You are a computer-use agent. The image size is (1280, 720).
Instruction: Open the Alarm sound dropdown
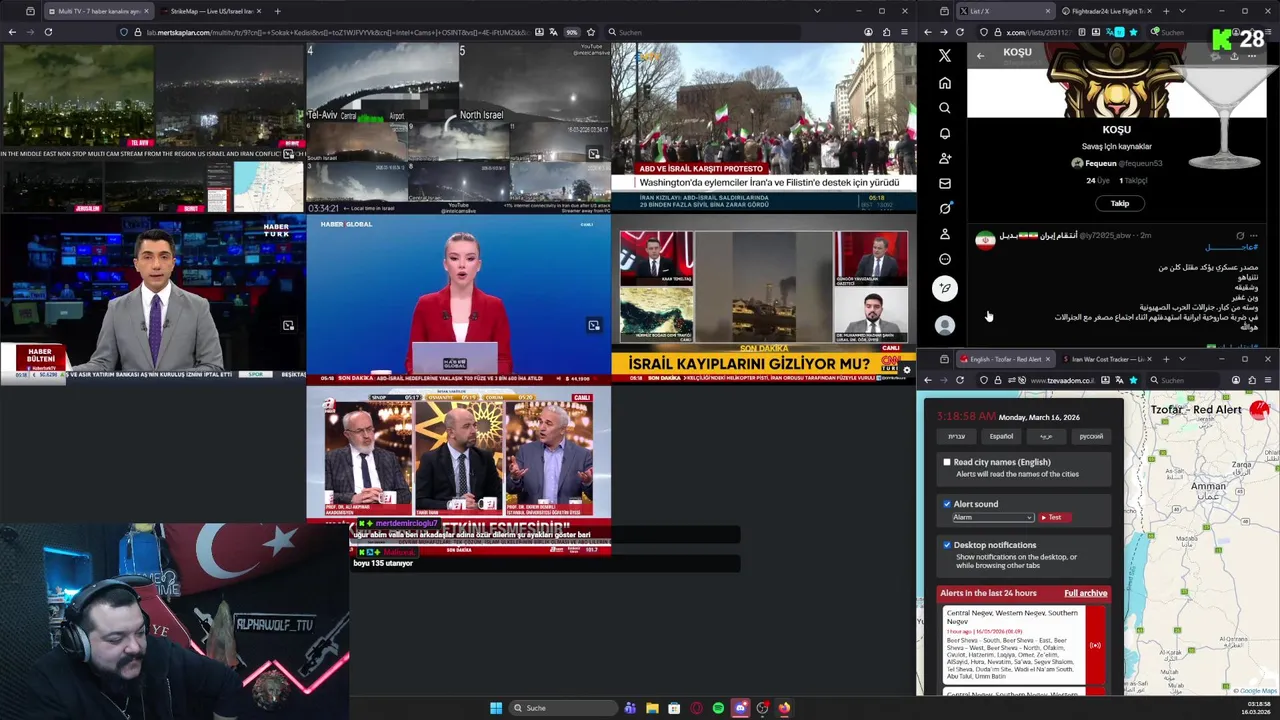point(992,517)
